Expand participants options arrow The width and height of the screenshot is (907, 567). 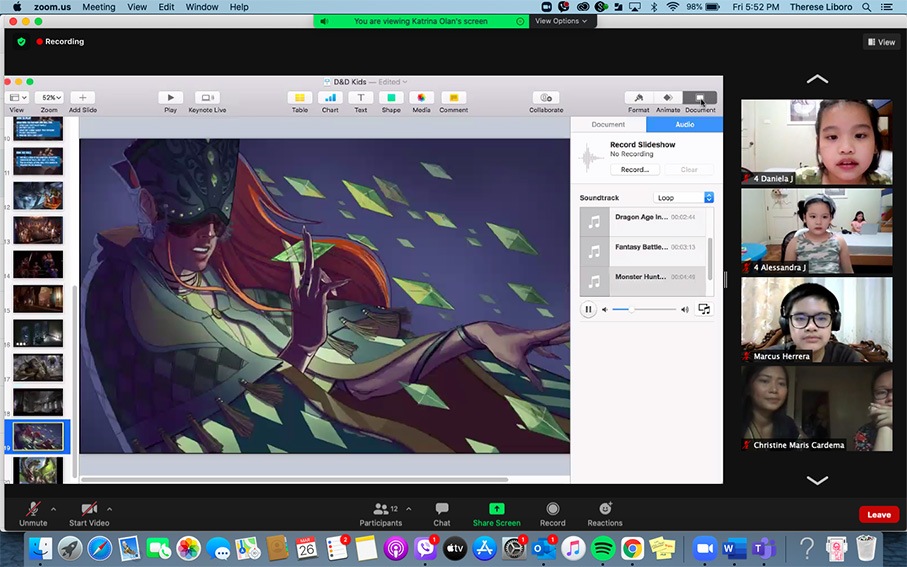point(409,509)
